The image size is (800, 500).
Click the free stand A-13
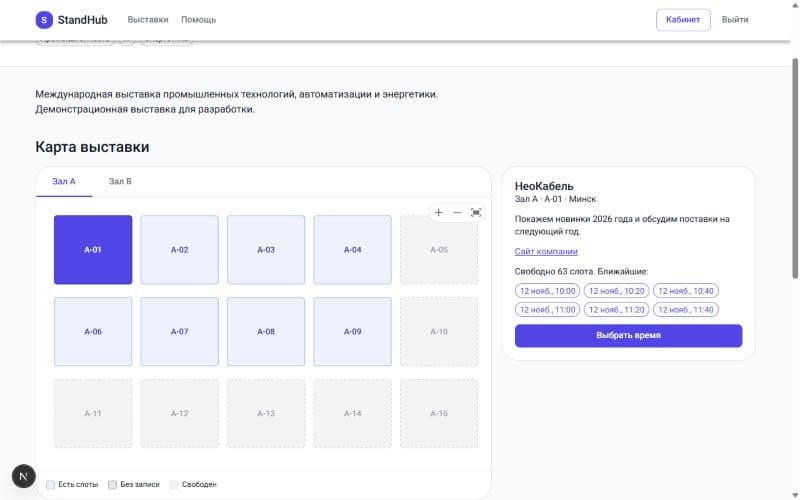(266, 413)
